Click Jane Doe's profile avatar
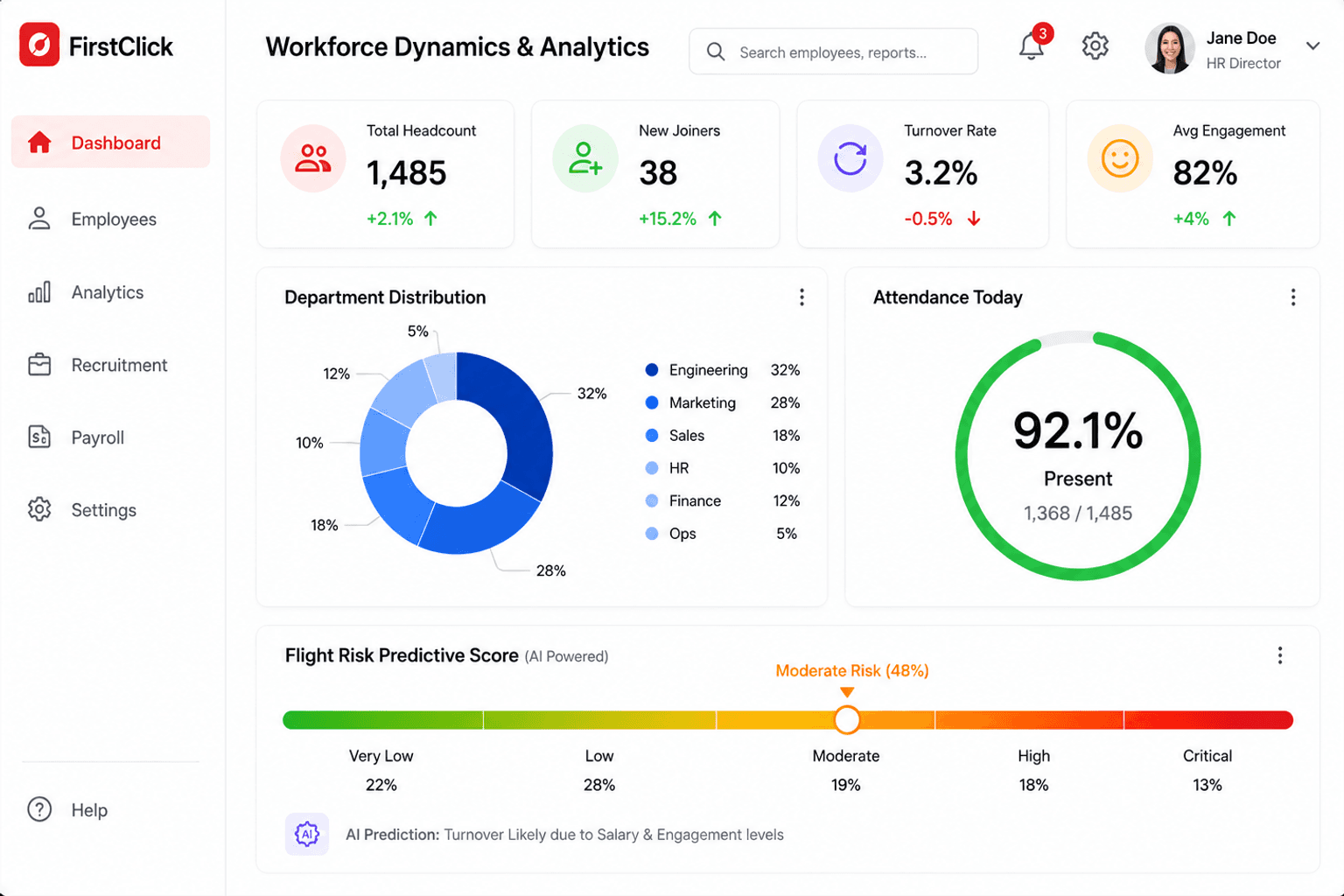The image size is (1344, 896). coord(1170,49)
